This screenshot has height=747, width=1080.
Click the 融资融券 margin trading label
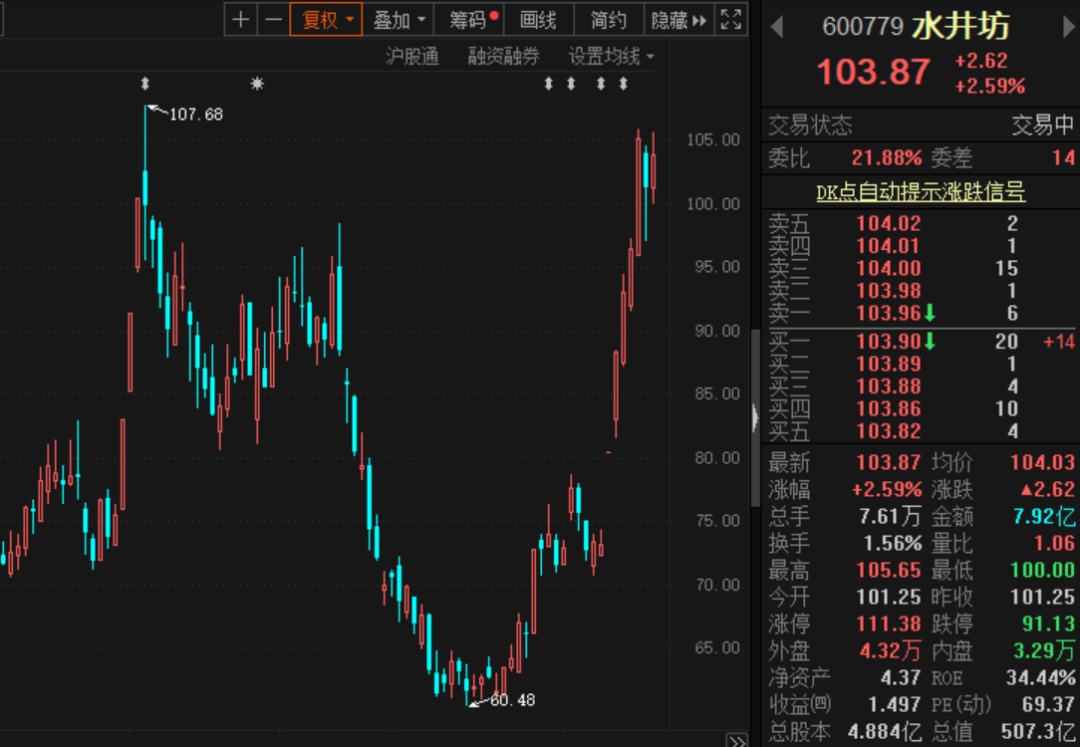(503, 56)
